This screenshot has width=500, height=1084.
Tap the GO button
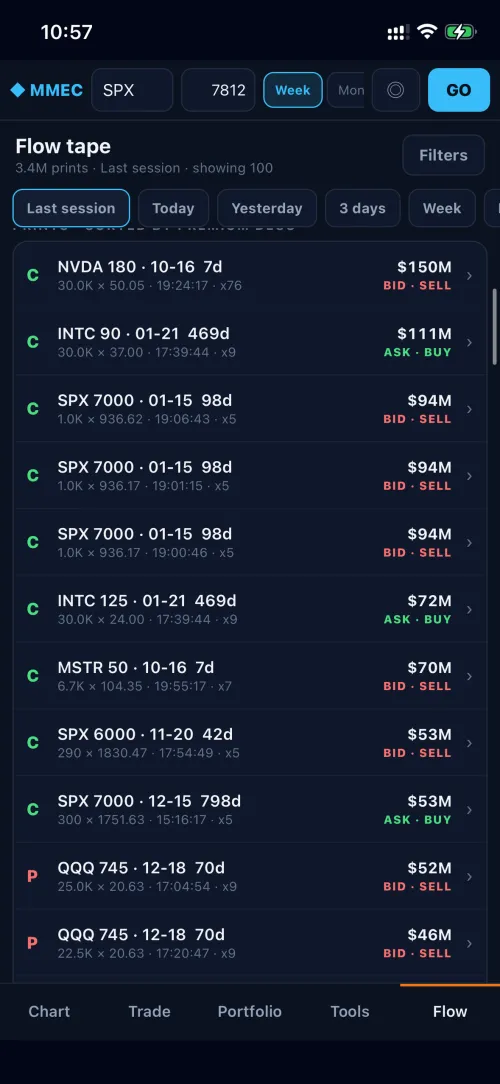459,90
